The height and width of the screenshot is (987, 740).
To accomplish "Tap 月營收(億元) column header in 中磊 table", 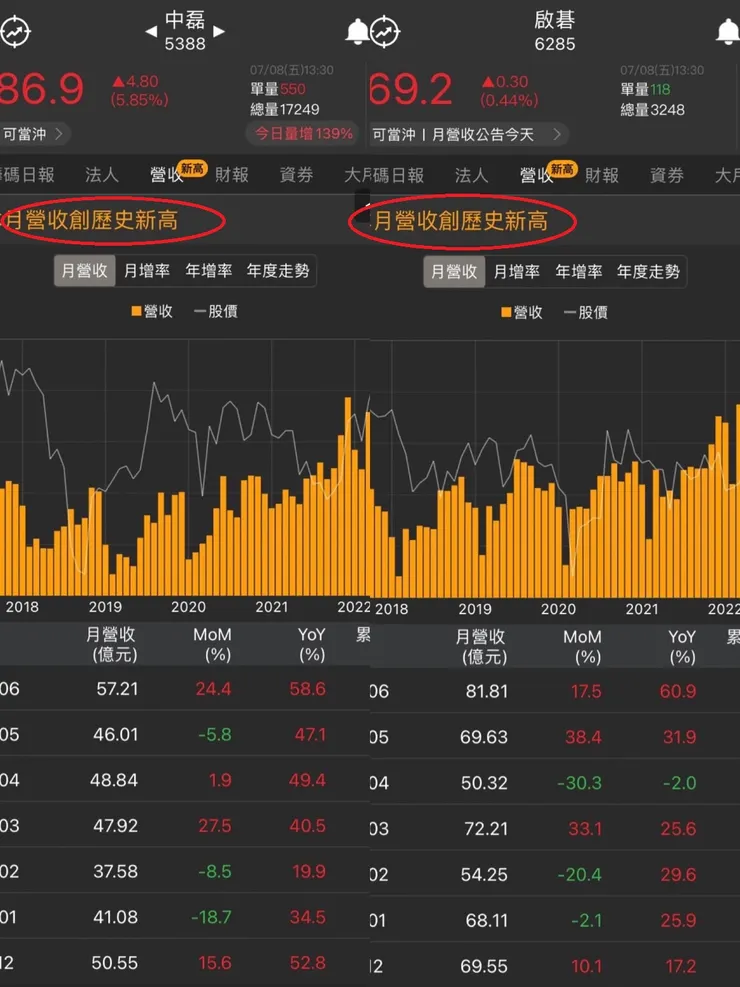I will [x=112, y=645].
